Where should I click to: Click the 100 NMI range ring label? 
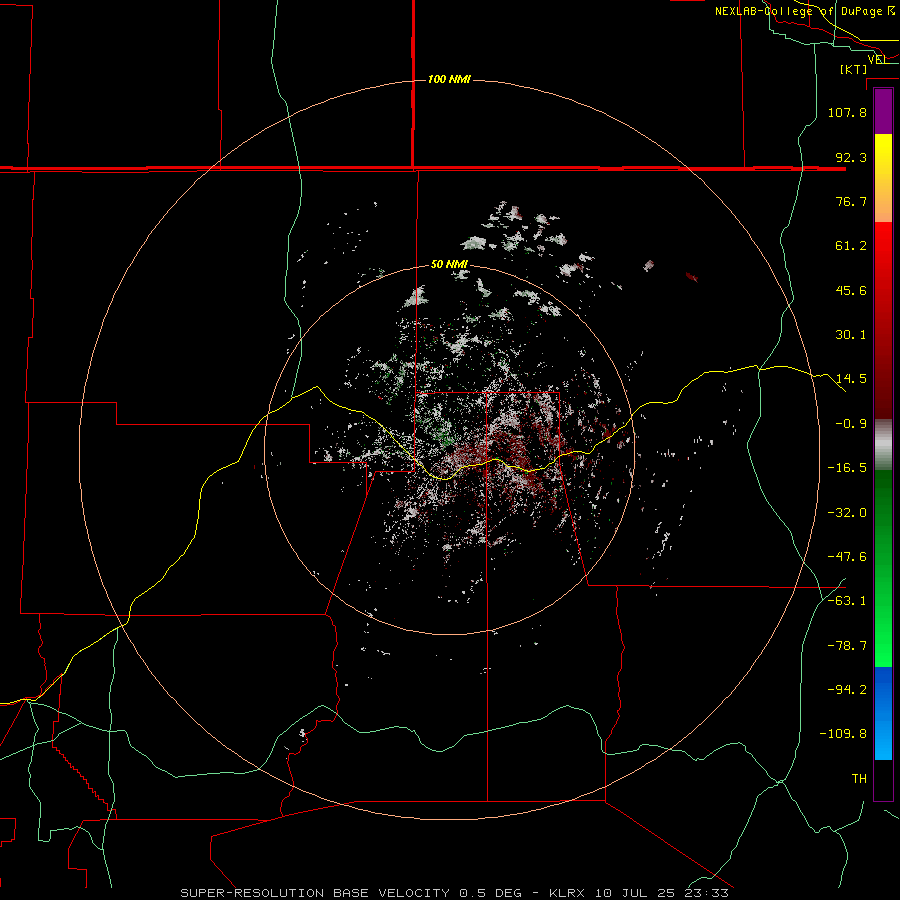click(449, 79)
